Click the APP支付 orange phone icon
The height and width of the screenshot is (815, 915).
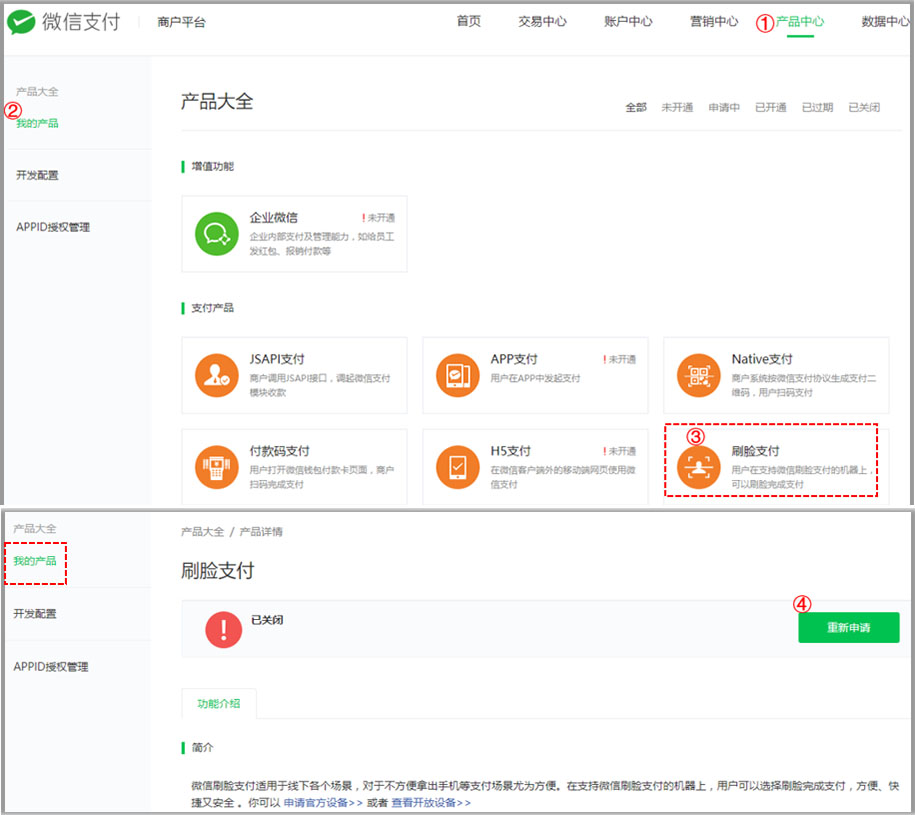click(x=458, y=375)
